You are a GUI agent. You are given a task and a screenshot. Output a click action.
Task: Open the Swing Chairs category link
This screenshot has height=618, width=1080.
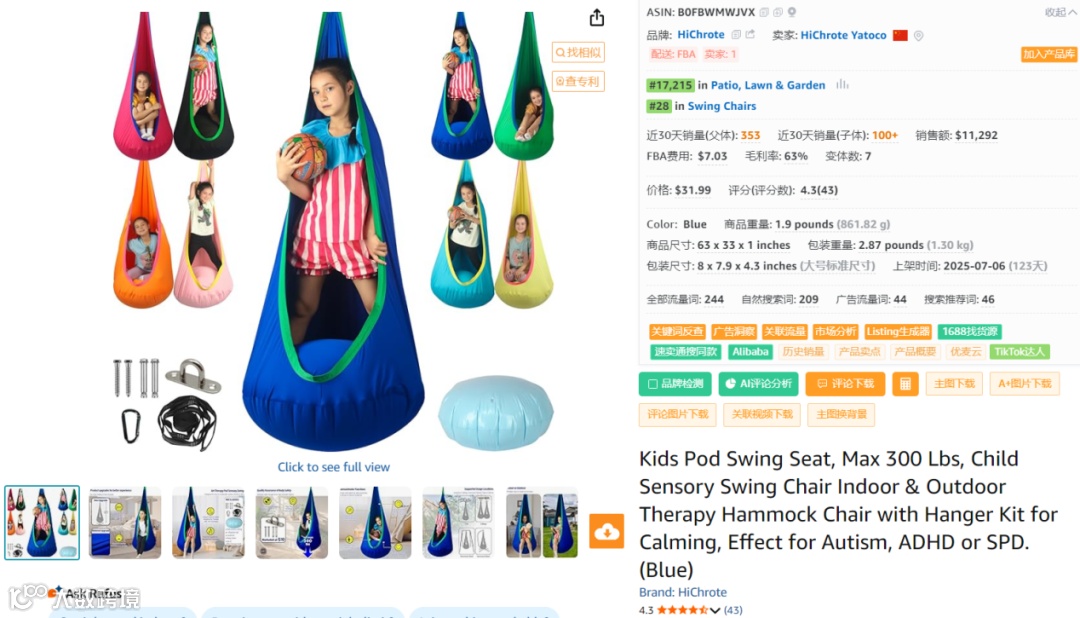[x=721, y=105]
